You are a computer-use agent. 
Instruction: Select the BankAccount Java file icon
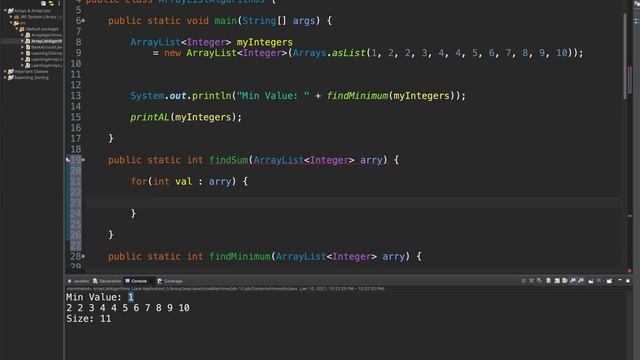click(x=27, y=47)
